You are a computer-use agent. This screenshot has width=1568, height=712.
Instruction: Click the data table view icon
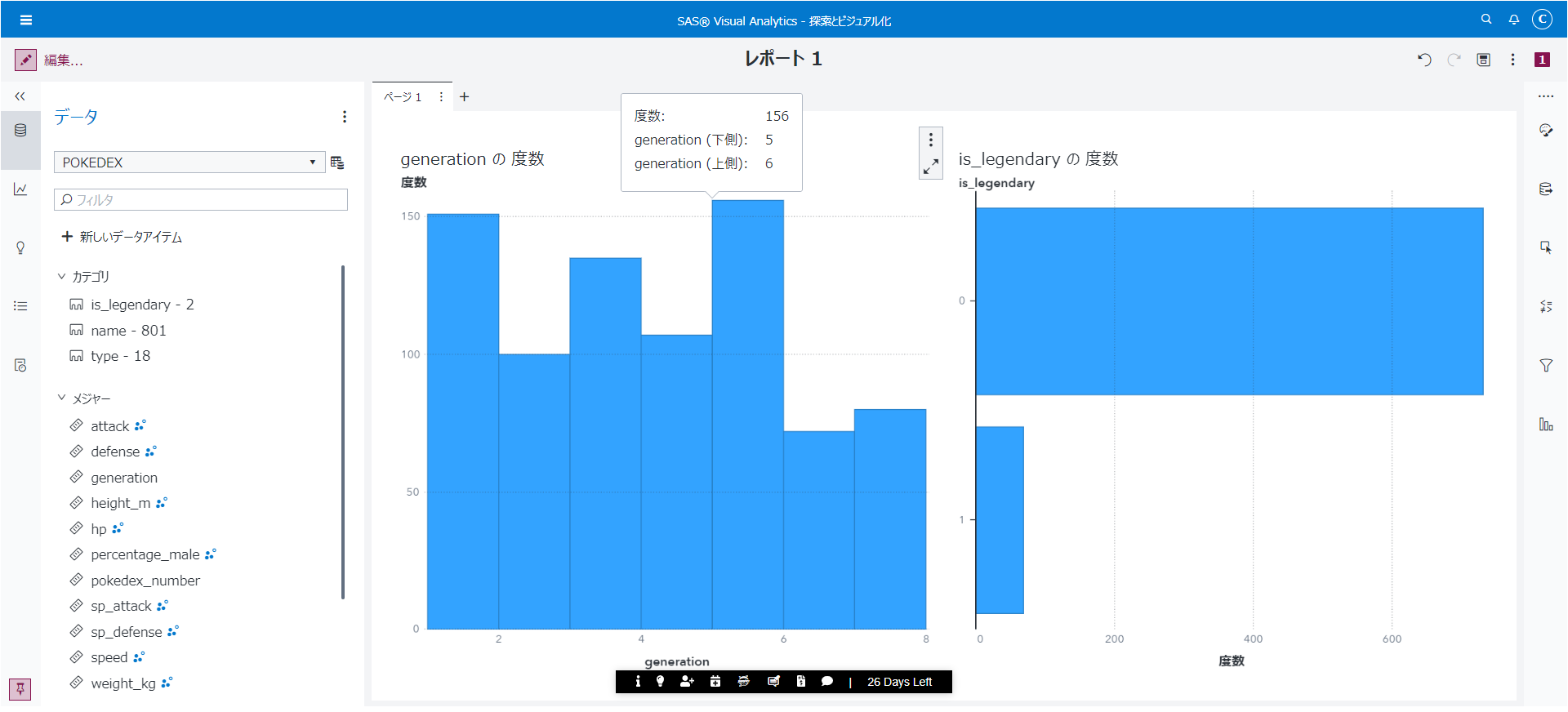337,162
